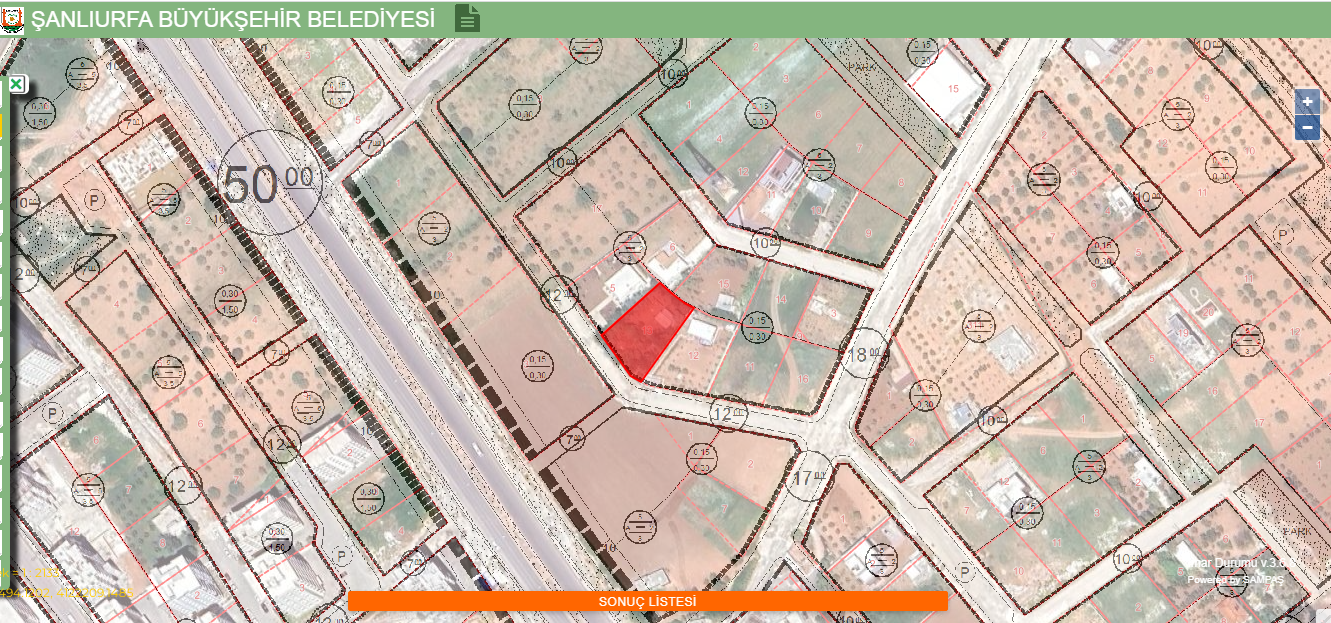Image resolution: width=1331 pixels, height=623 pixels.
Task: Click the large 50.00 road width marker
Action: 267,184
